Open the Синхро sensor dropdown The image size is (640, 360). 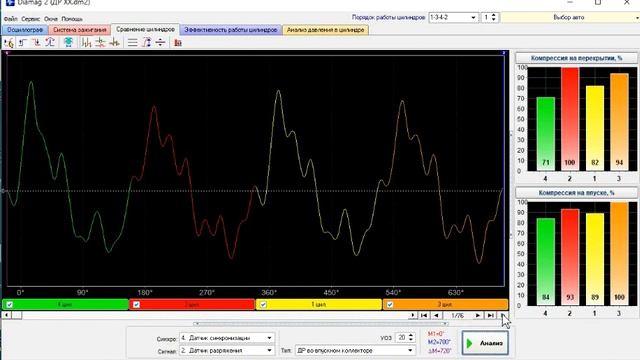point(227,338)
